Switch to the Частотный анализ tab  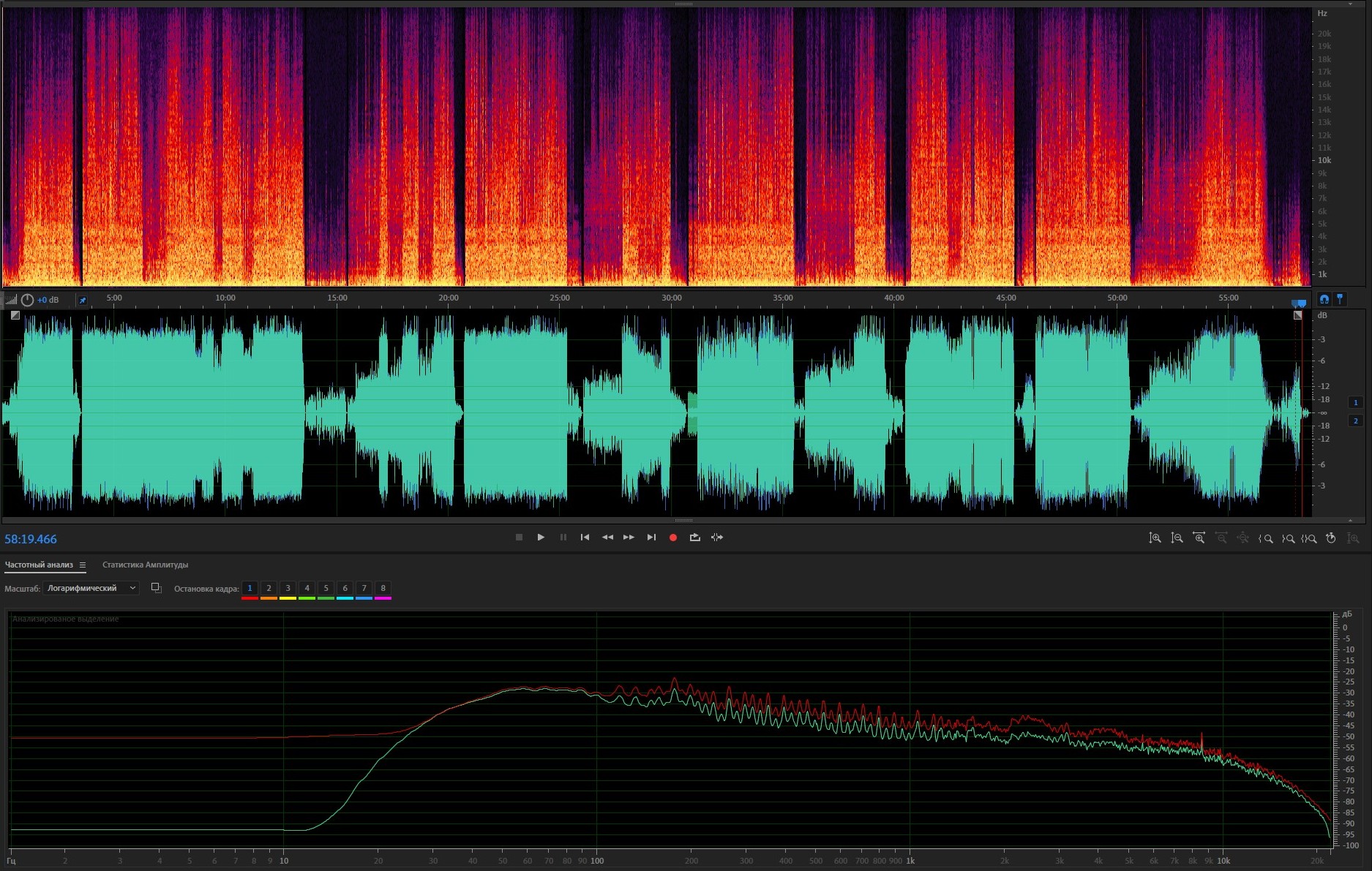(x=39, y=565)
